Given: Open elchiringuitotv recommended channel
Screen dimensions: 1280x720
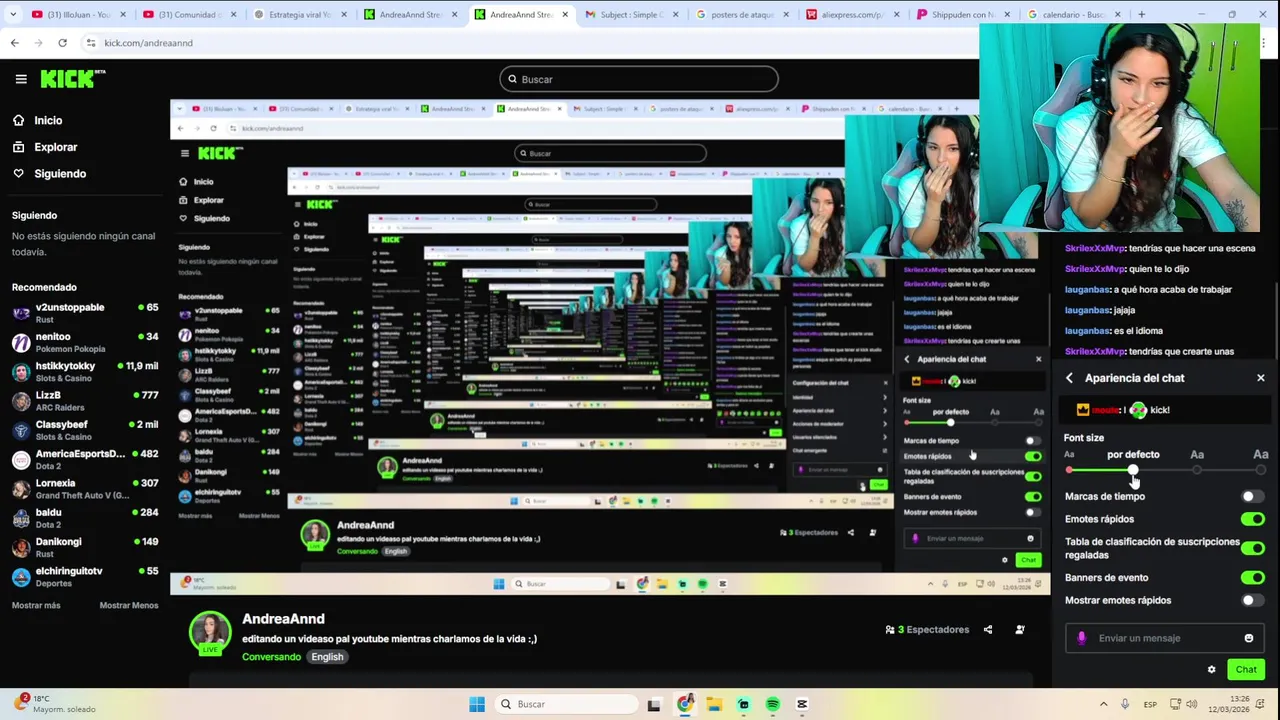Looking at the screenshot, I should click(85, 576).
